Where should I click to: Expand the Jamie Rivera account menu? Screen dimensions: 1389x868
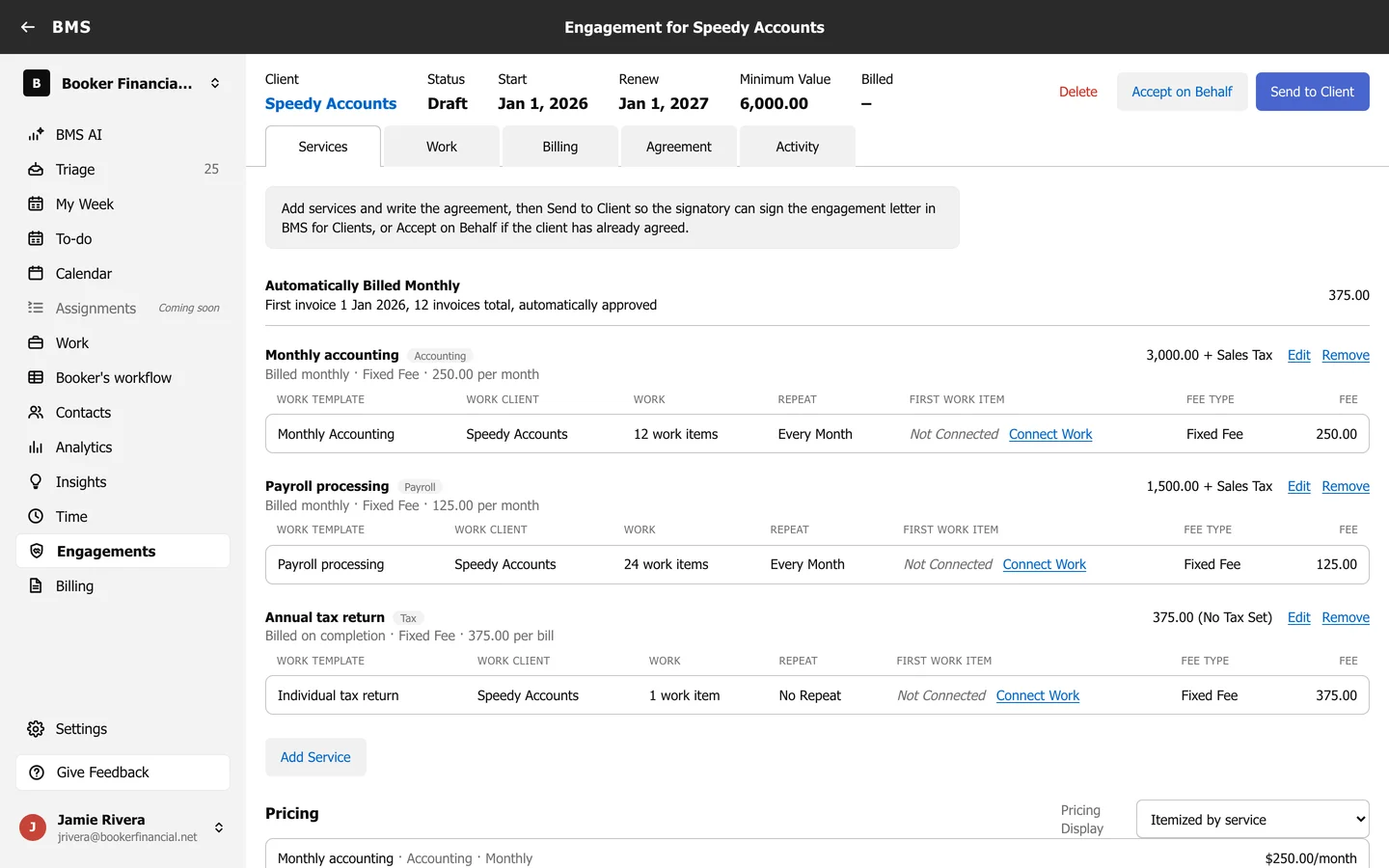click(219, 827)
